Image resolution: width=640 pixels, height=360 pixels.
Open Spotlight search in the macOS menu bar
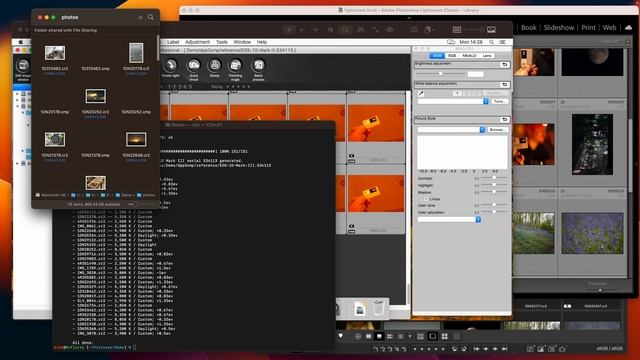[x=491, y=42]
